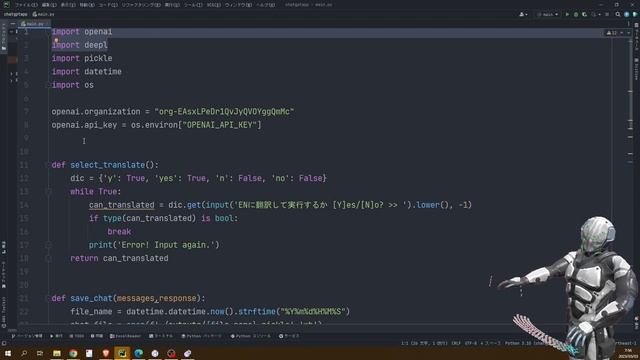Click the blue round icon in toolbar
The width and height of the screenshot is (640, 360).
(x=627, y=14)
